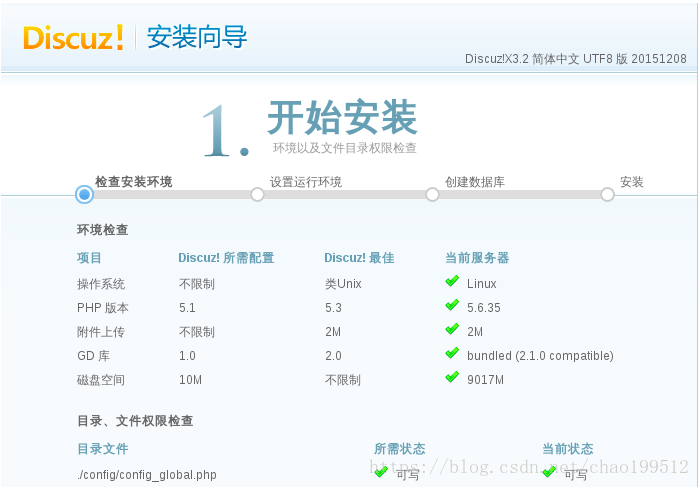Click the Linux current server value
This screenshot has width=700, height=487.
[x=482, y=284]
